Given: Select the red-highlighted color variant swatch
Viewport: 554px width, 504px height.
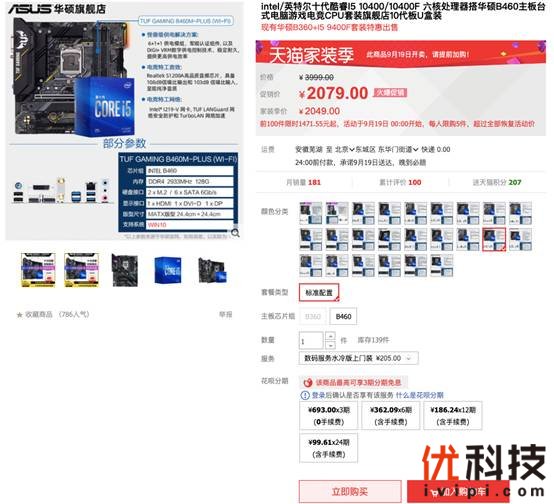Looking at the screenshot, I should pos(494,239).
